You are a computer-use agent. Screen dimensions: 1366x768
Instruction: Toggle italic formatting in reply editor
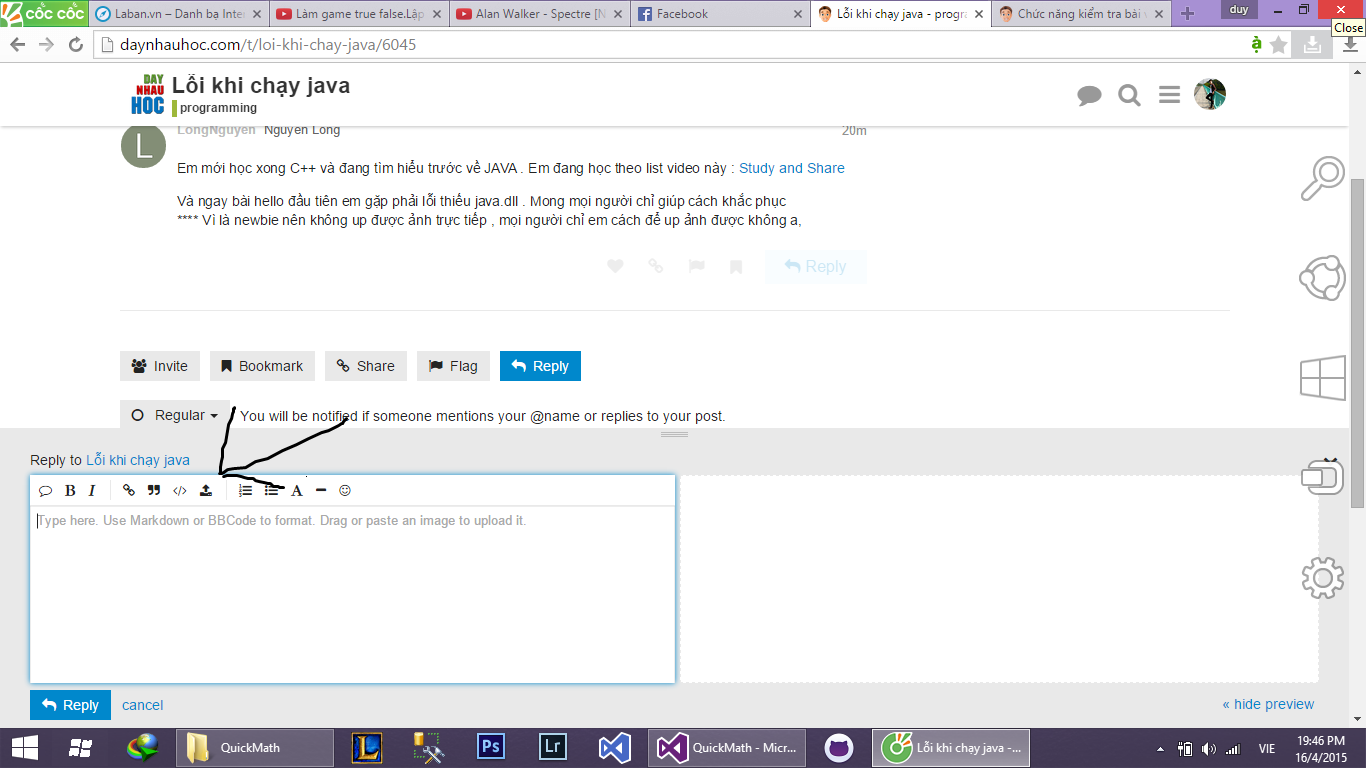pos(92,491)
